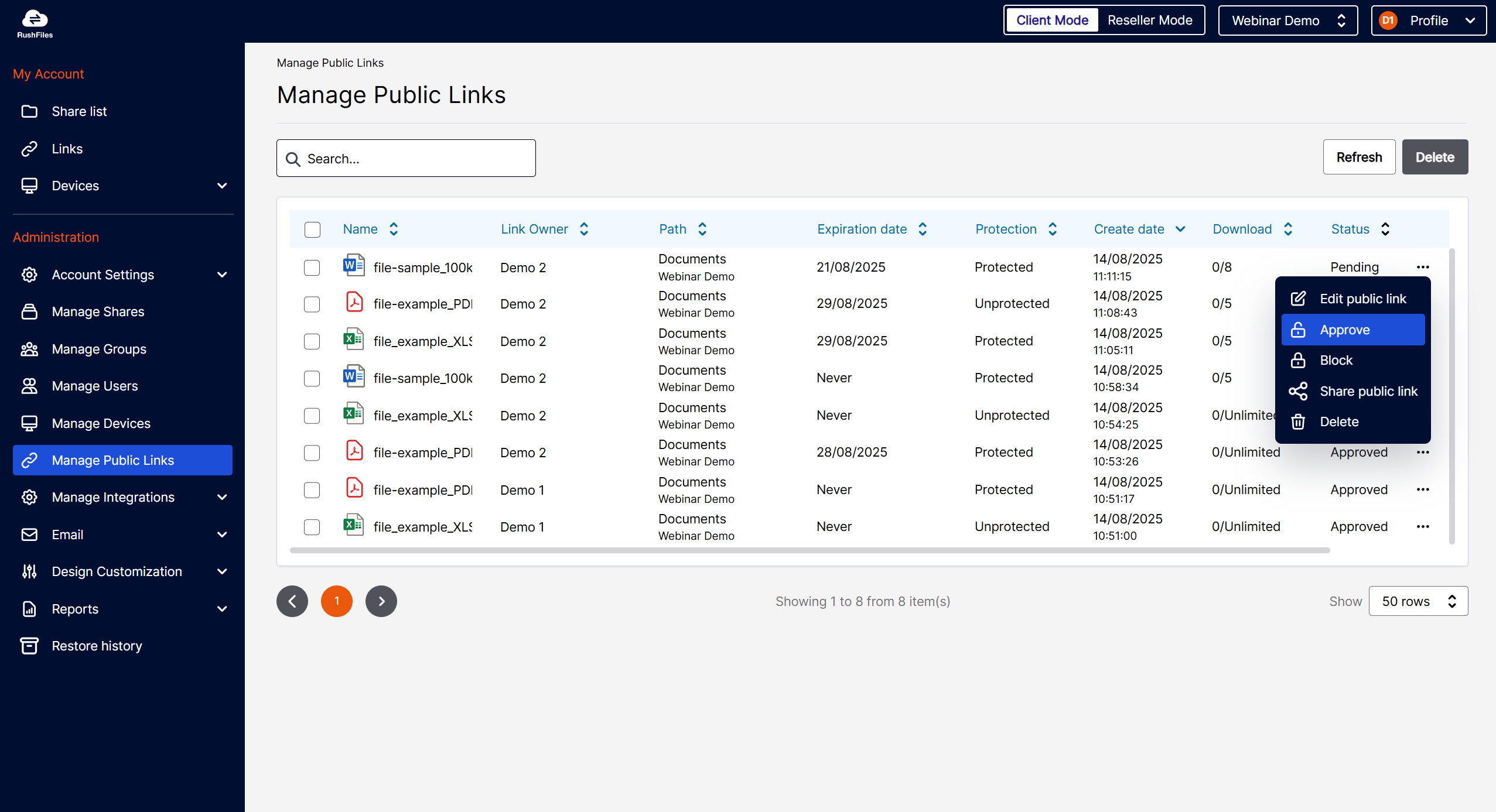1496x812 pixels.
Task: Click the Manage Groups people icon
Action: click(x=29, y=349)
